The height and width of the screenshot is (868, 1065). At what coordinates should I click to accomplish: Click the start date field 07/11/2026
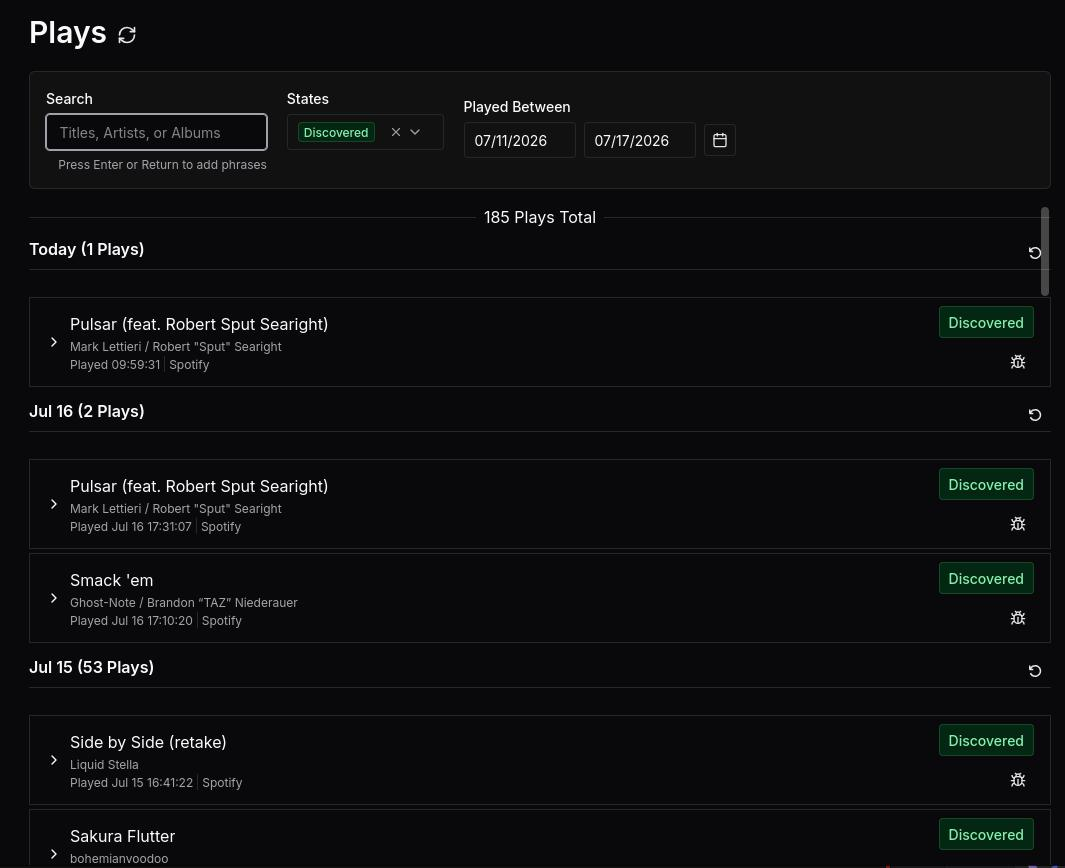[519, 140]
